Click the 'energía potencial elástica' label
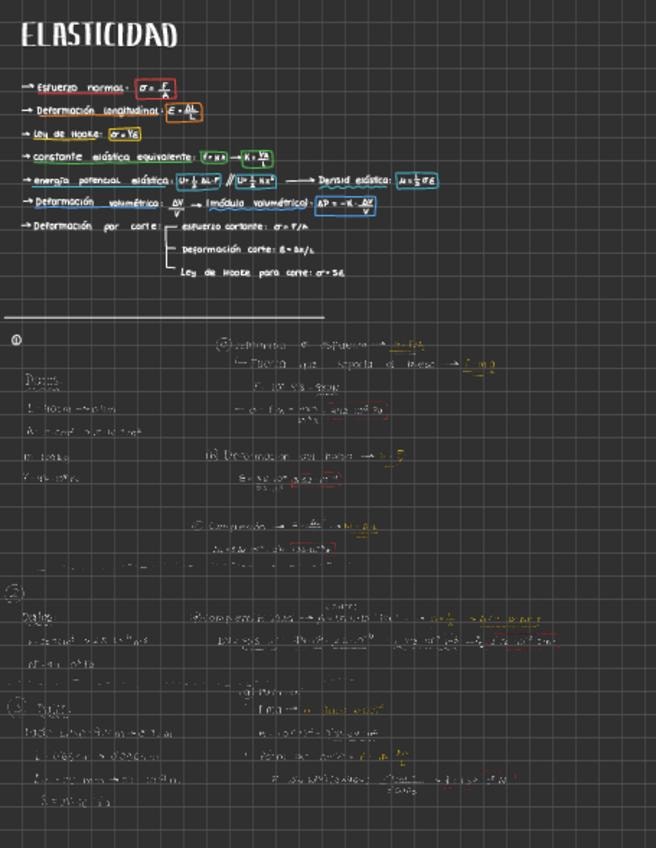656x848 pixels. click(x=100, y=181)
